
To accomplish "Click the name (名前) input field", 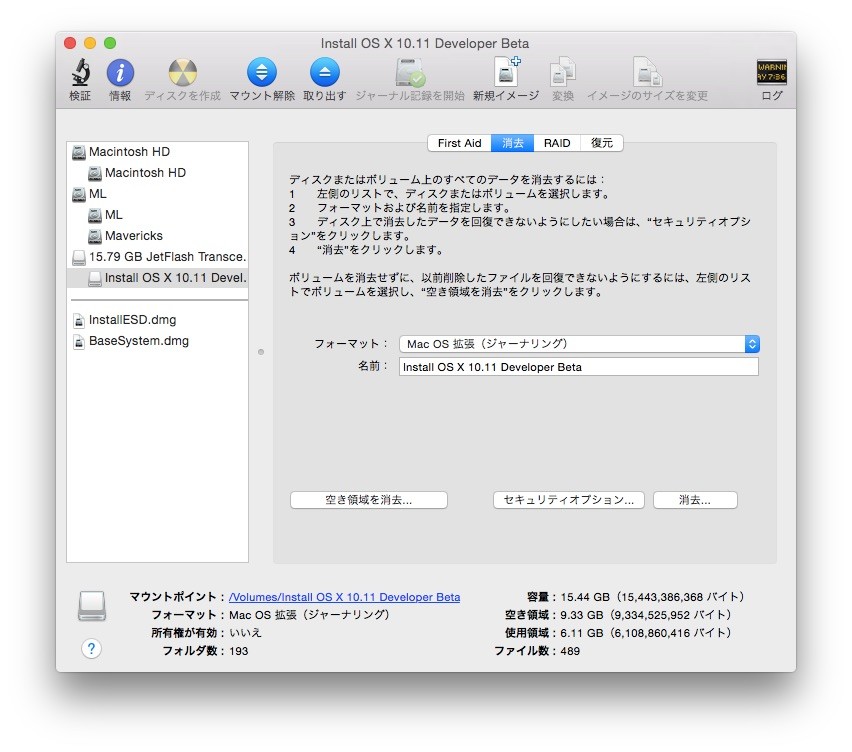I will pyautogui.click(x=579, y=367).
